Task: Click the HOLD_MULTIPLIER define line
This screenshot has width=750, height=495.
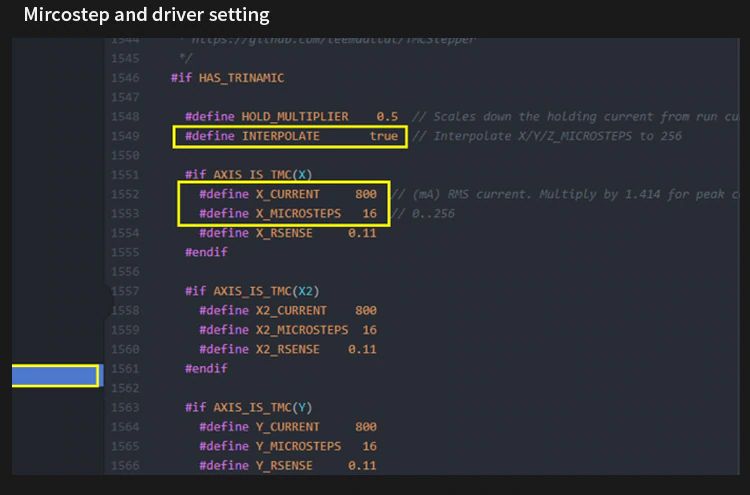Action: coord(291,117)
